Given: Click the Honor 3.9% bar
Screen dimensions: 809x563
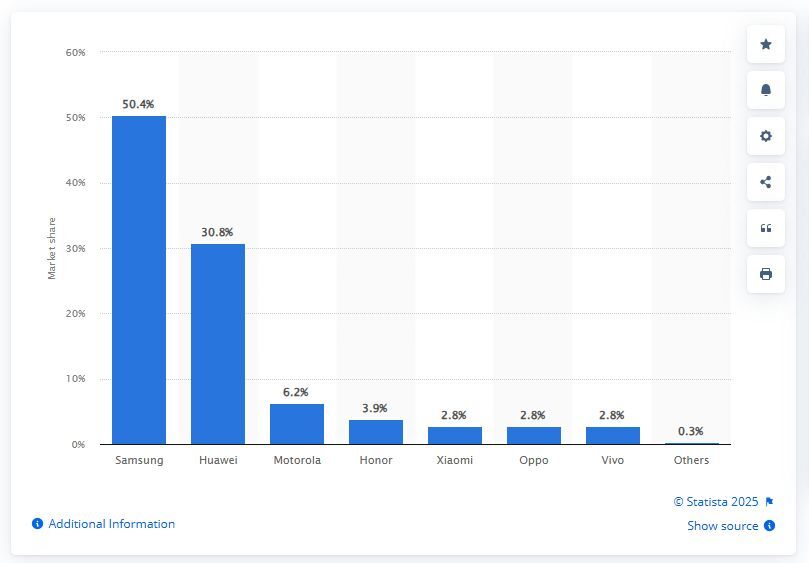Looking at the screenshot, I should tap(376, 432).
